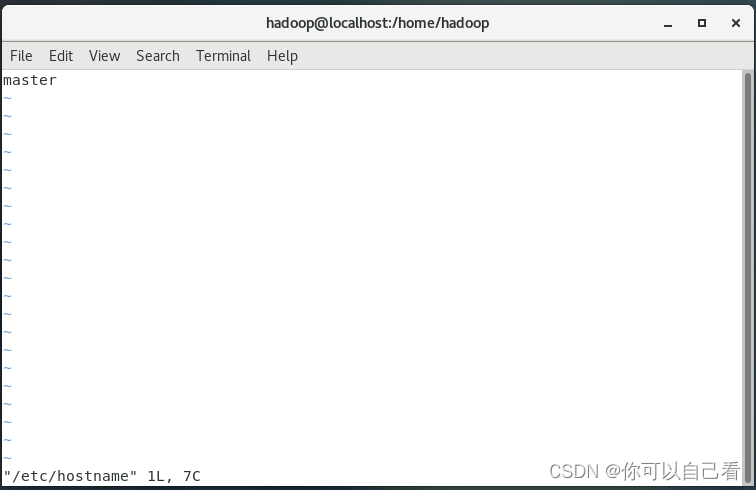Maximize the terminal window
The image size is (756, 490).
tap(702, 23)
